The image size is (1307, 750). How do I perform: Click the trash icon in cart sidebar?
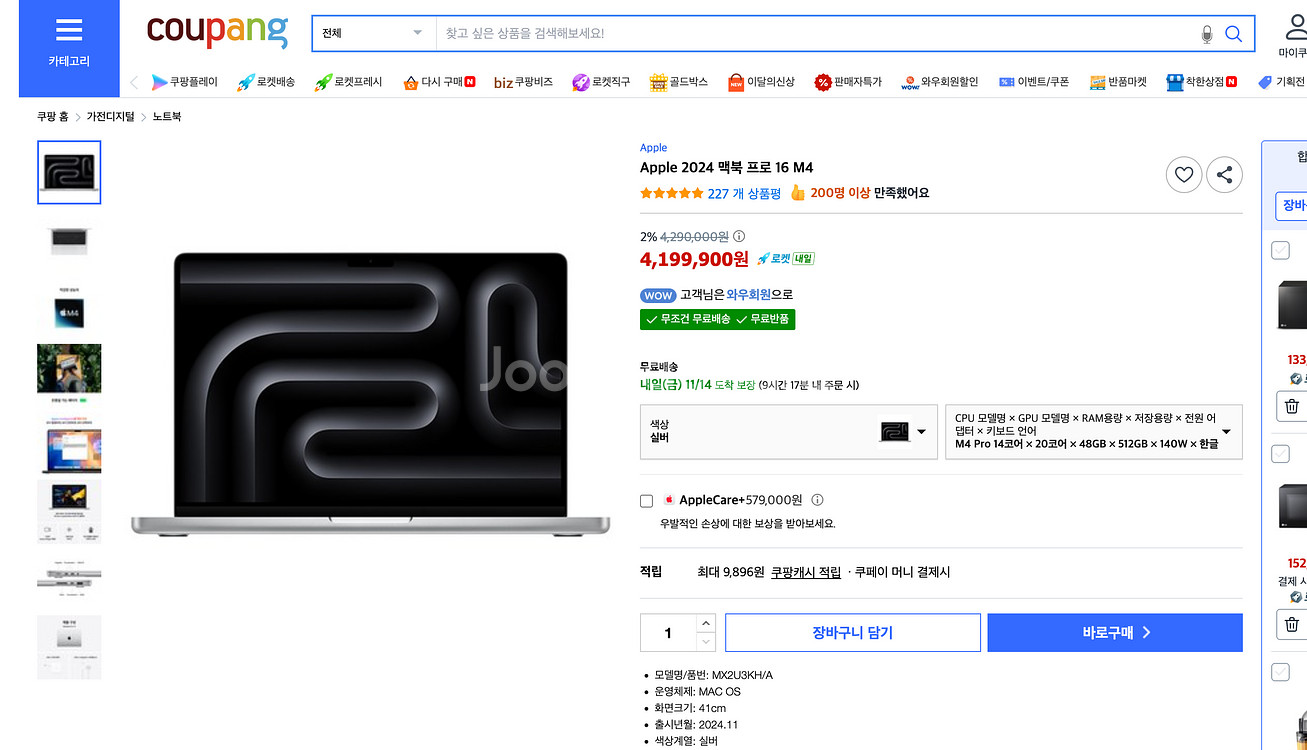[1292, 406]
